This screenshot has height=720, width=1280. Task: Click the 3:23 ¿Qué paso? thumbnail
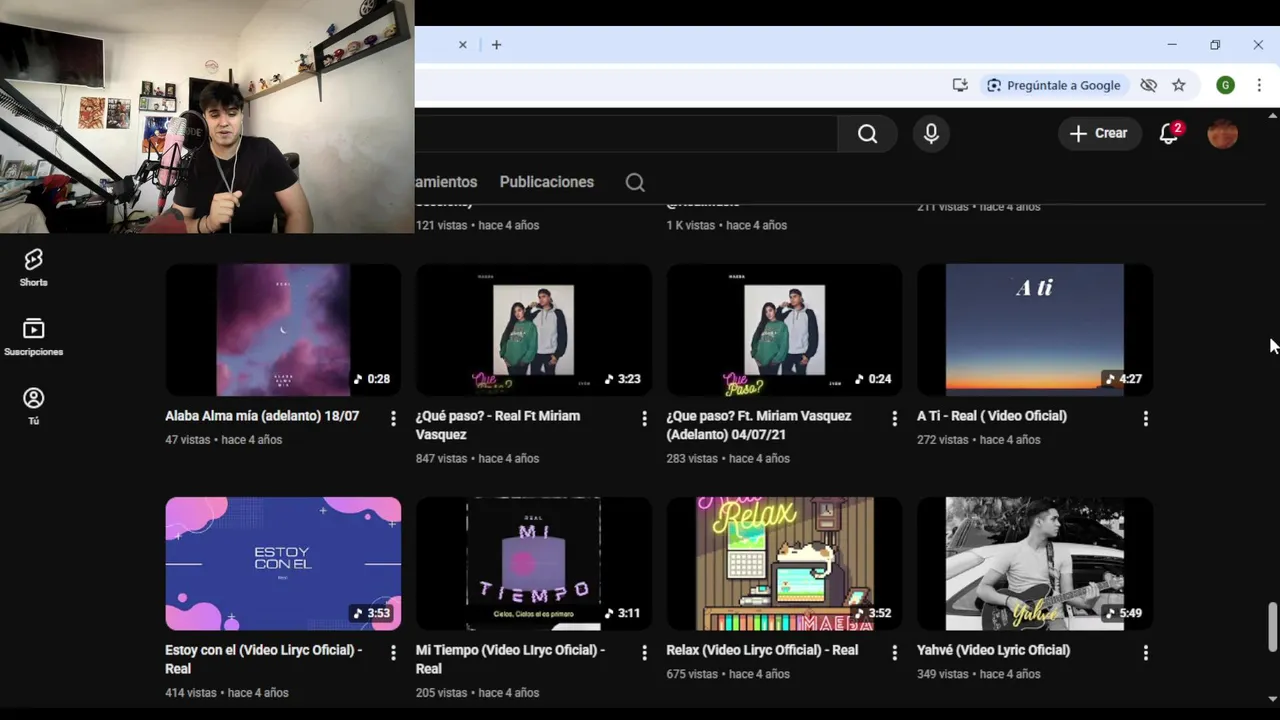pyautogui.click(x=534, y=330)
